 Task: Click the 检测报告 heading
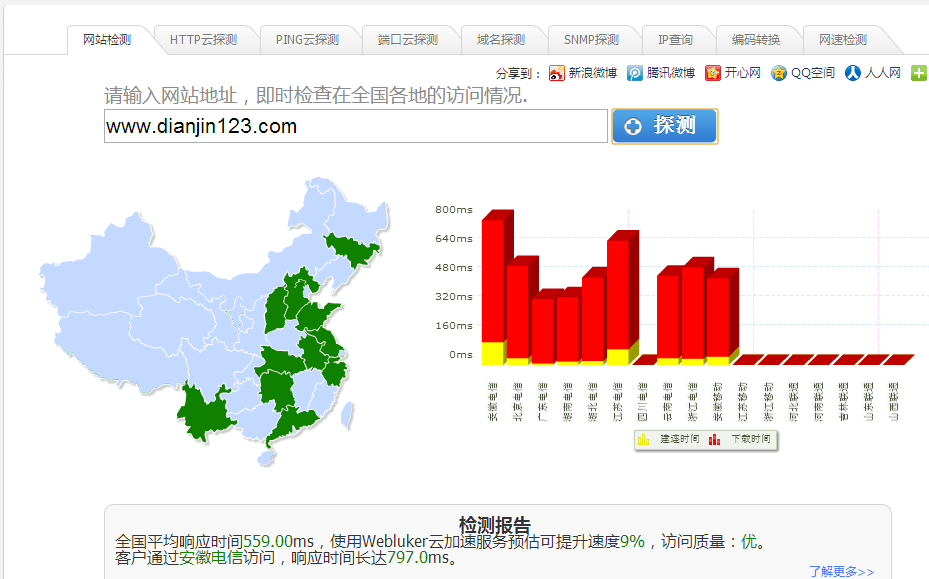click(495, 525)
